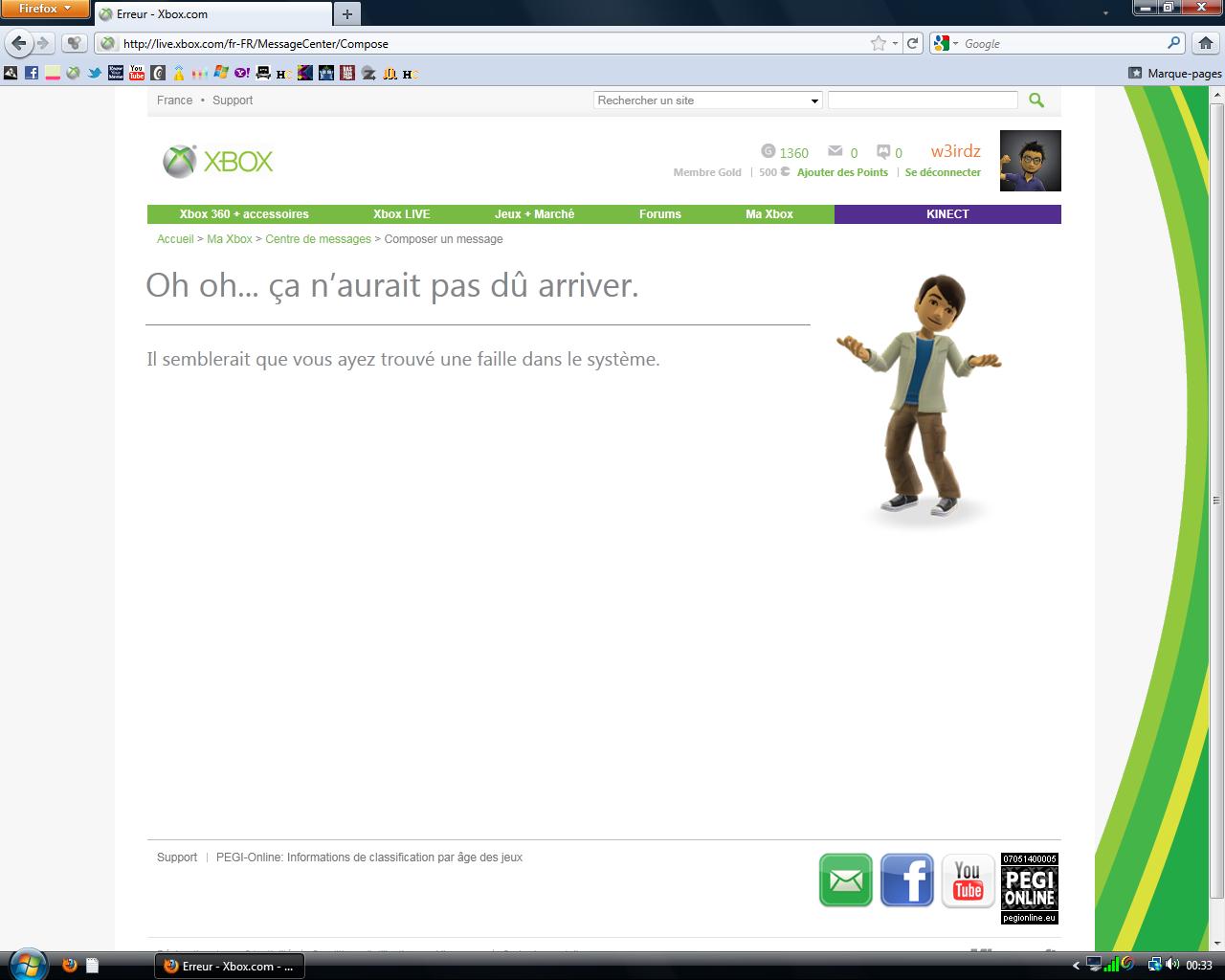Screen dimensions: 1225x980
Task: Click the 'Ma Xbox' breadcrumb link
Action: pyautogui.click(x=230, y=239)
